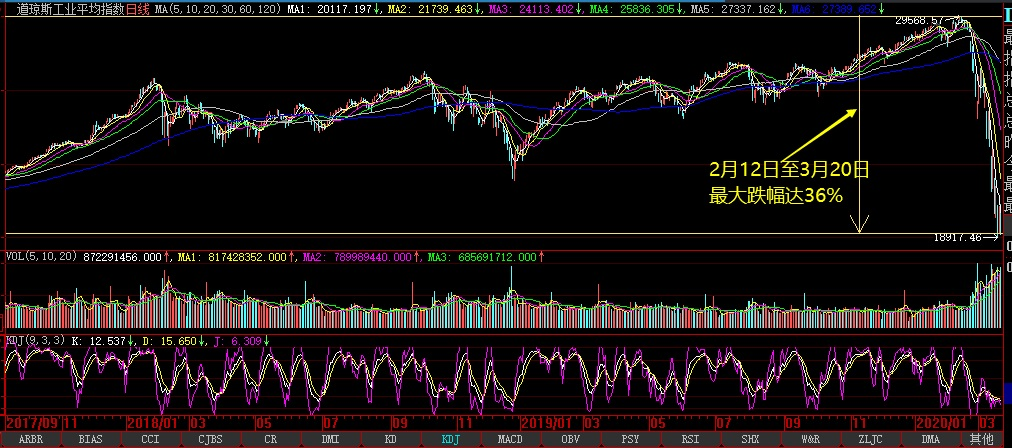This screenshot has height=448, width=1012.
Task: Open the KD indicator tab
Action: pyautogui.click(x=390, y=439)
